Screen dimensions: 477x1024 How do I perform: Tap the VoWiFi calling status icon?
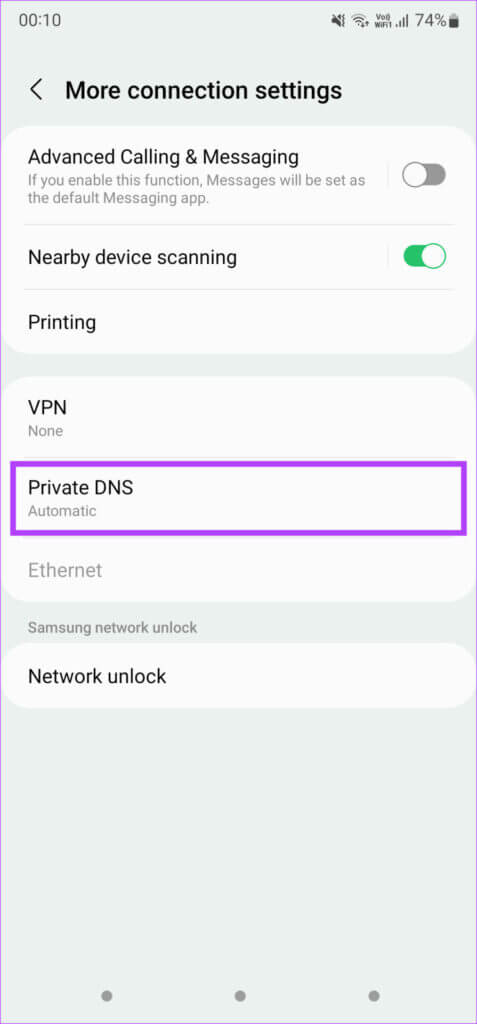[382, 21]
